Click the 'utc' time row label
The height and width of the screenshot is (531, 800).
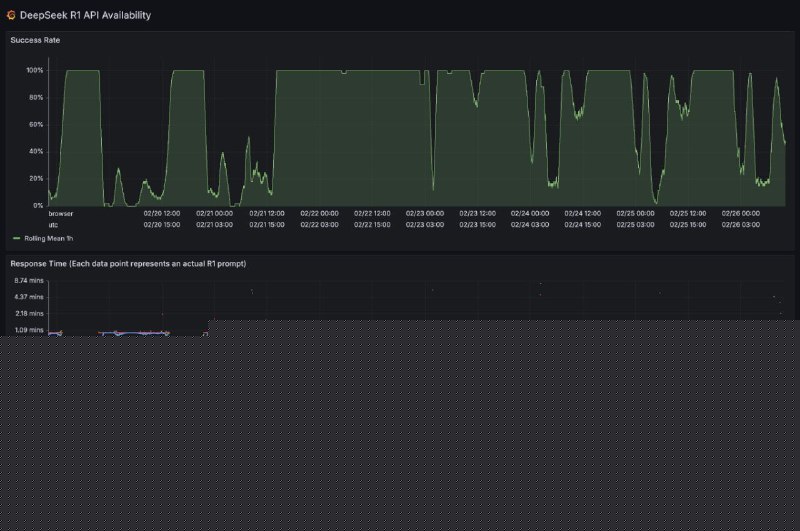pos(53,225)
